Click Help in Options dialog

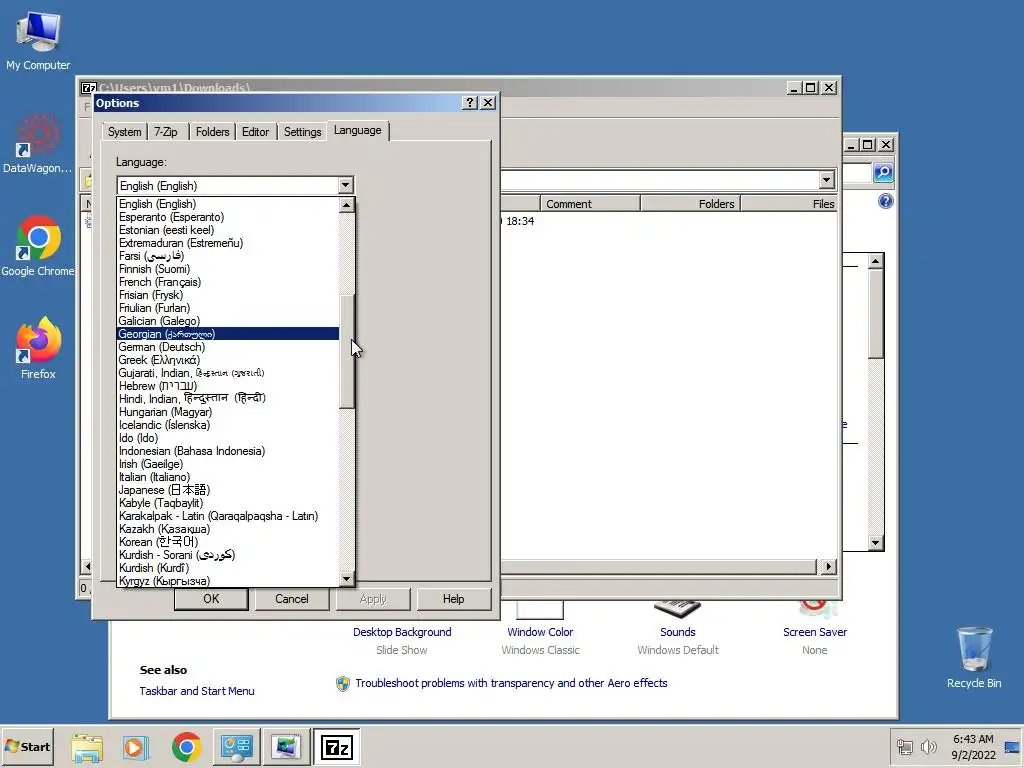pyautogui.click(x=453, y=599)
